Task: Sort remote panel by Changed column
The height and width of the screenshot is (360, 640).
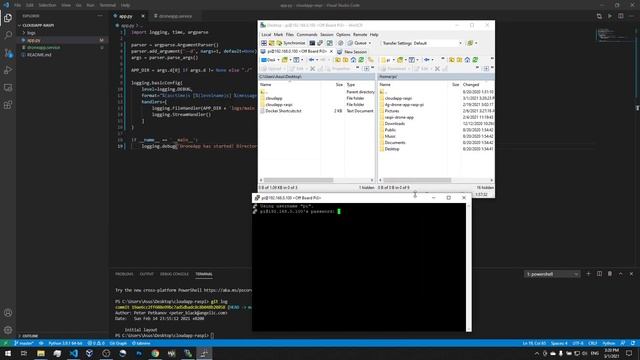Action: click(477, 84)
